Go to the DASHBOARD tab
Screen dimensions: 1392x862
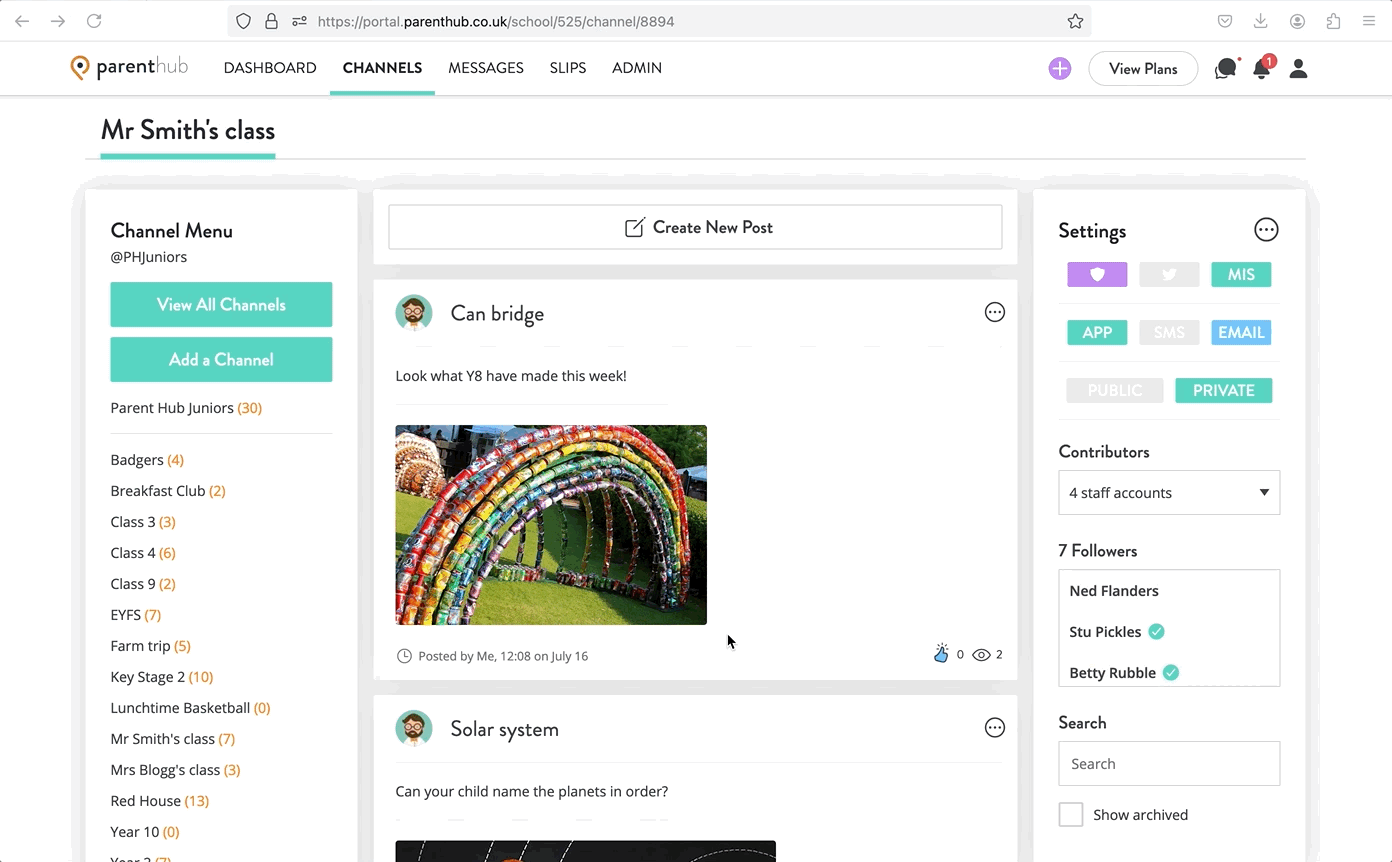[x=270, y=68]
